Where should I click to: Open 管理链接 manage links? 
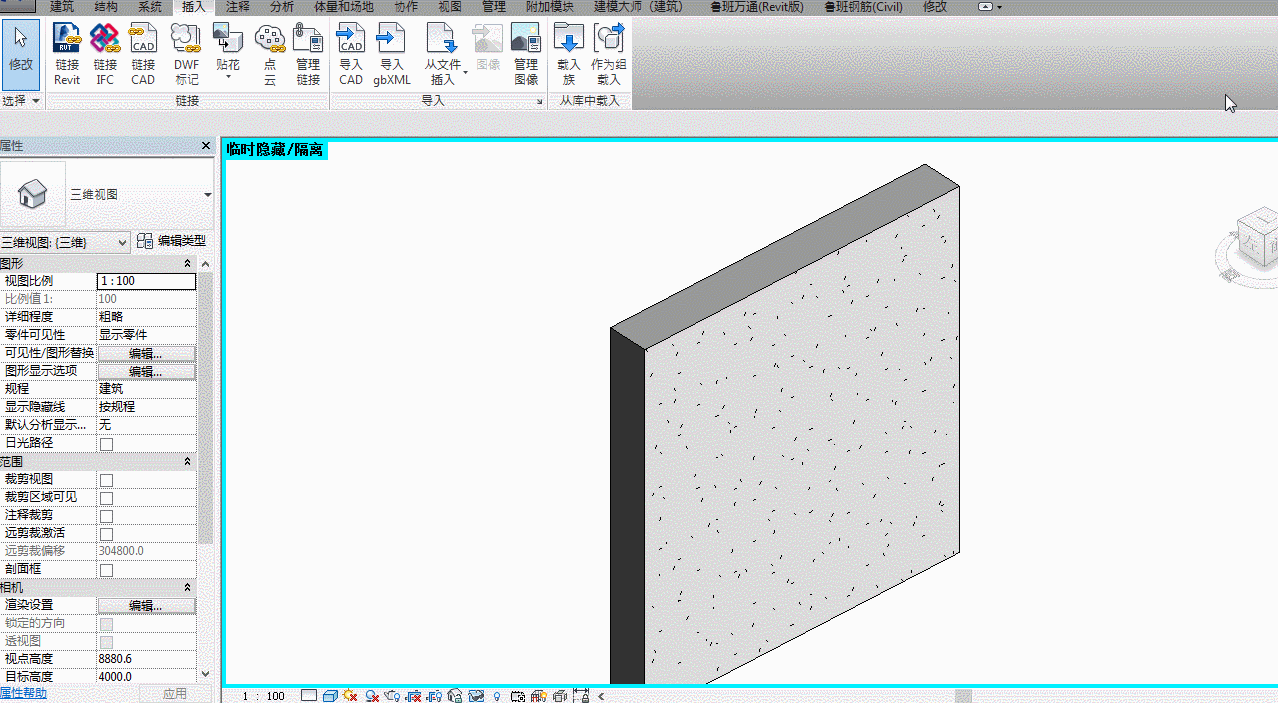[308, 54]
